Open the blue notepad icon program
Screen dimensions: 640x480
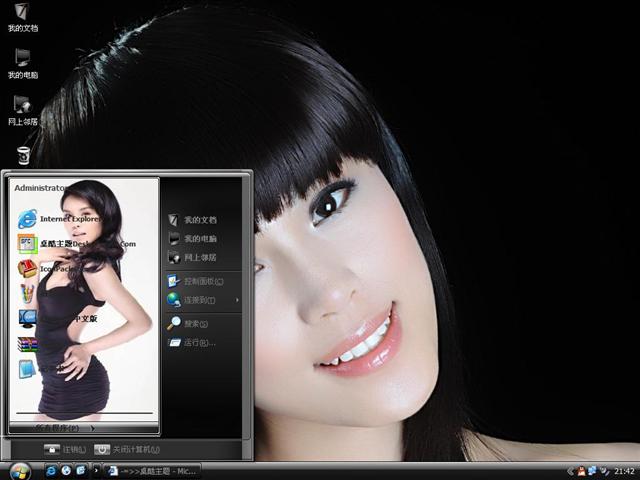point(27,369)
